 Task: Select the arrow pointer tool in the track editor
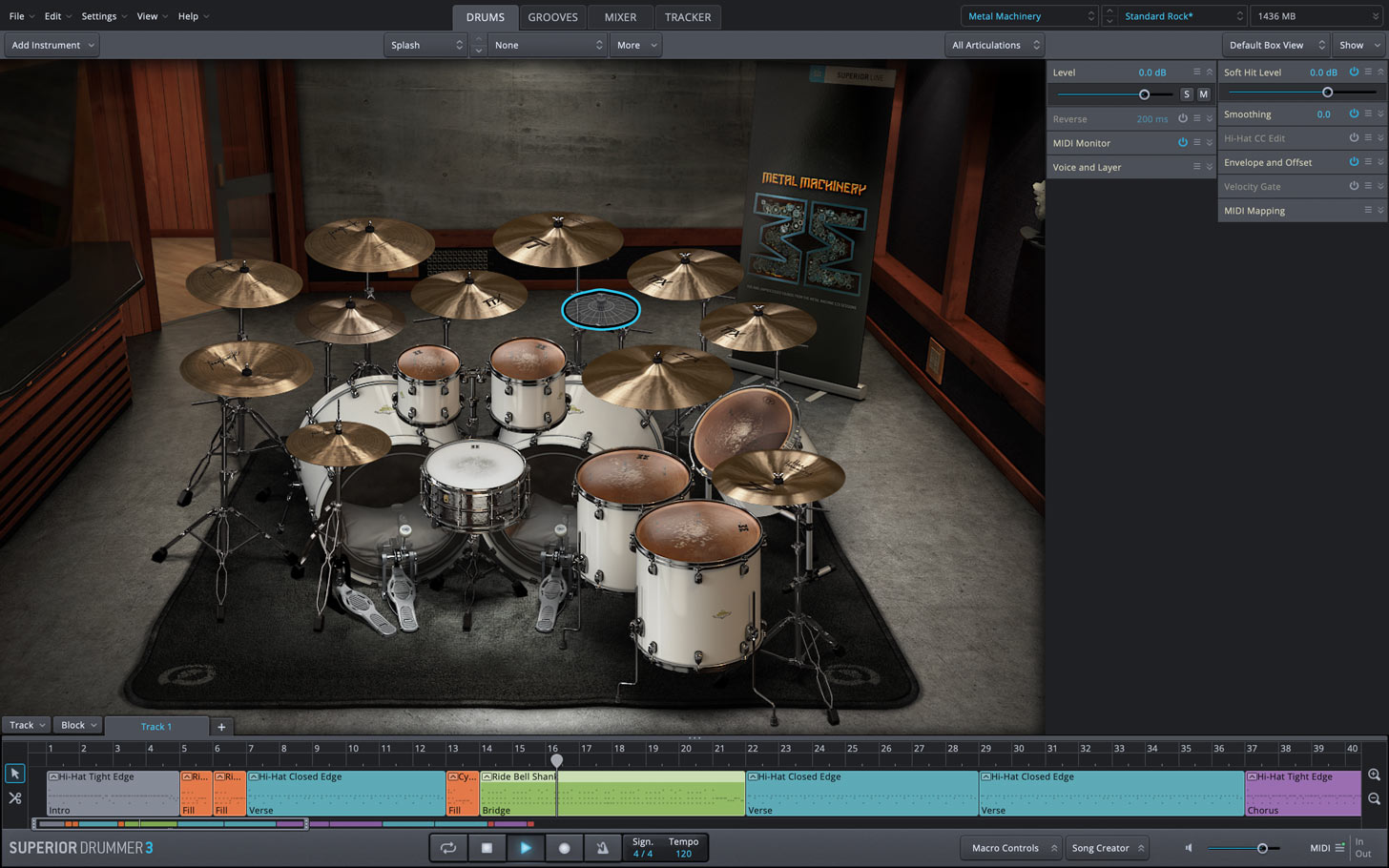coord(14,774)
